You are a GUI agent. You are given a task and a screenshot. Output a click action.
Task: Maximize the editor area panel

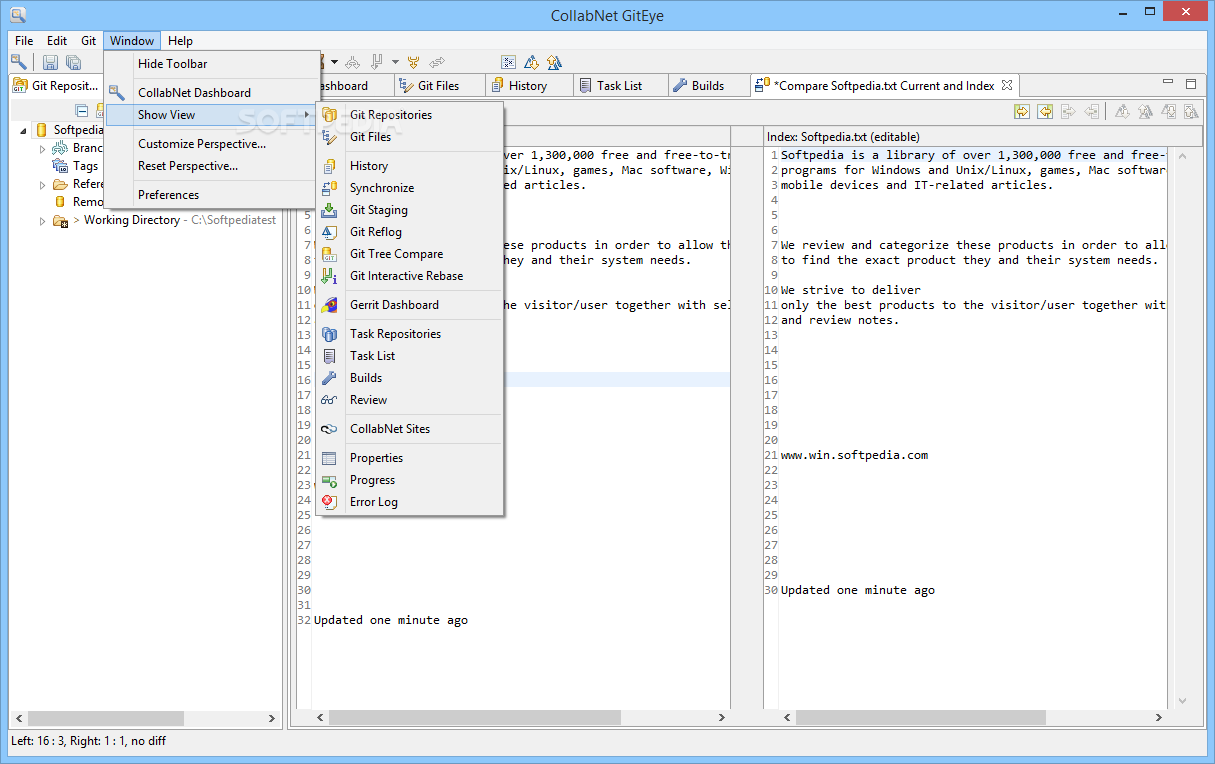coord(1190,84)
